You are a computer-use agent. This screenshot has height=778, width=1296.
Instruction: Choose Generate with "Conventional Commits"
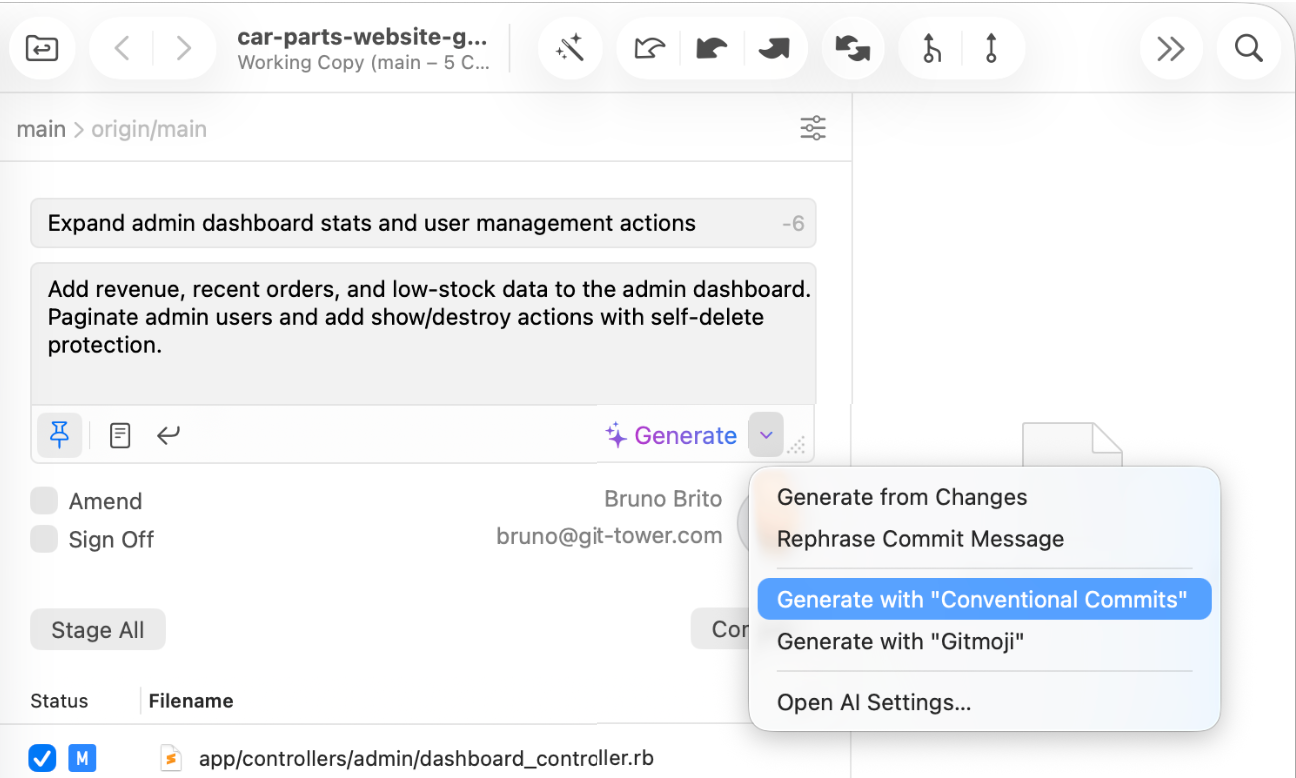(x=983, y=599)
